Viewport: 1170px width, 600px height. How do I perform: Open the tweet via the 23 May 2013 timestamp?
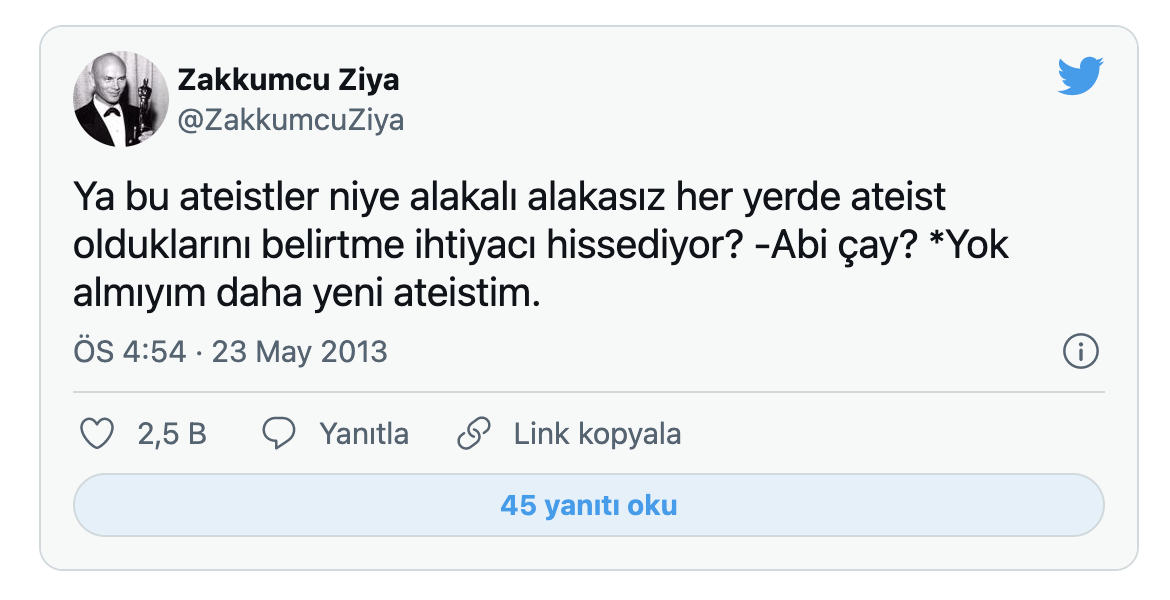click(x=299, y=351)
